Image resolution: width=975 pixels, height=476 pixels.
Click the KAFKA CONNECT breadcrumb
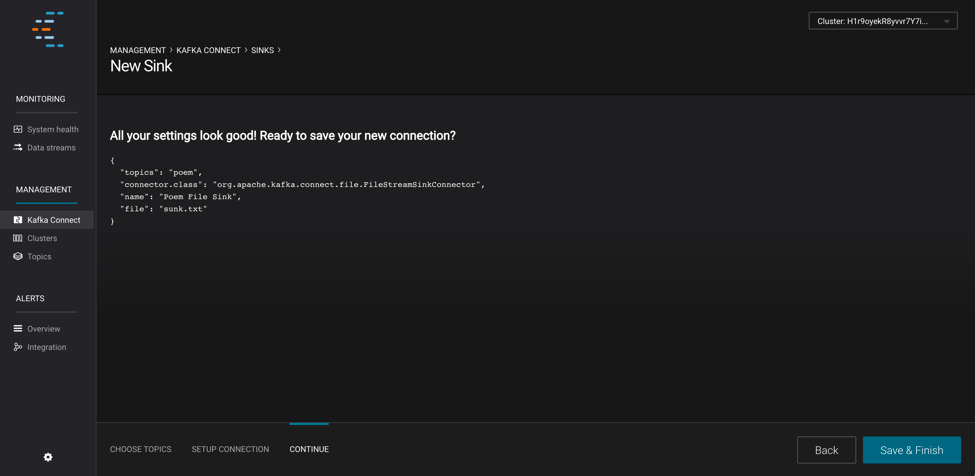(208, 50)
